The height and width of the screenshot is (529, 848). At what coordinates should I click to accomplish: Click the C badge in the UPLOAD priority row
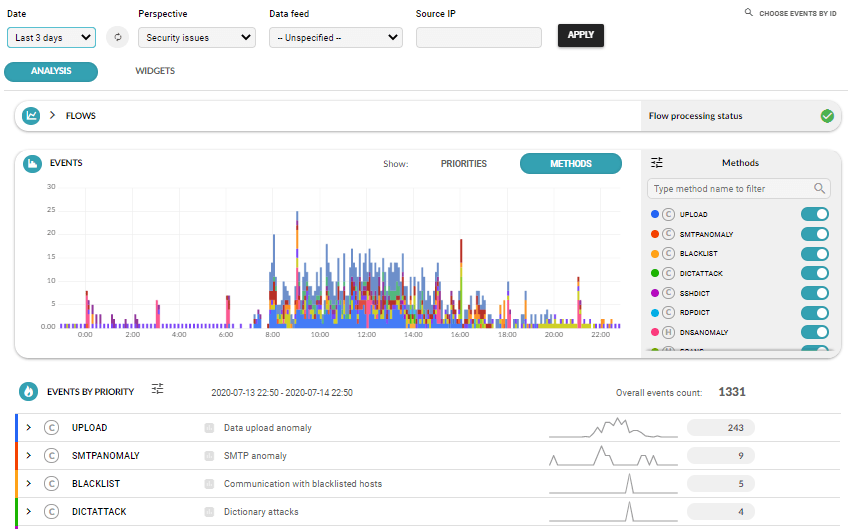pyautogui.click(x=51, y=428)
